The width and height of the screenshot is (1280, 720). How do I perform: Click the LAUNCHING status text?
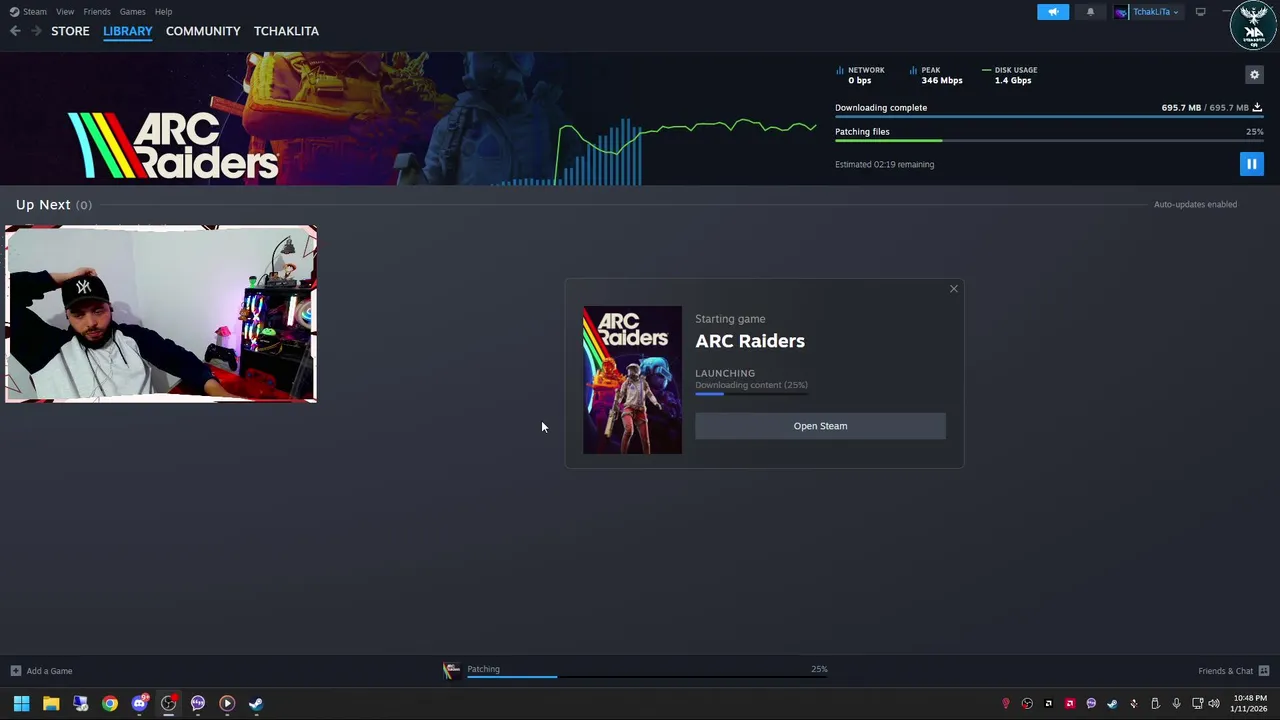click(x=725, y=373)
